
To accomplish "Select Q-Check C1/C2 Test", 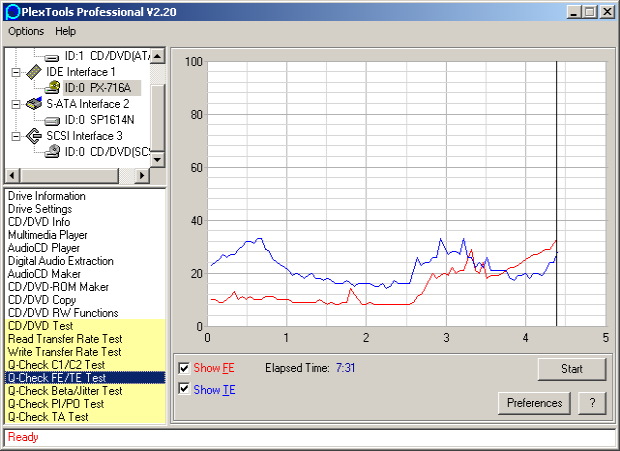I will pyautogui.click(x=85, y=365).
